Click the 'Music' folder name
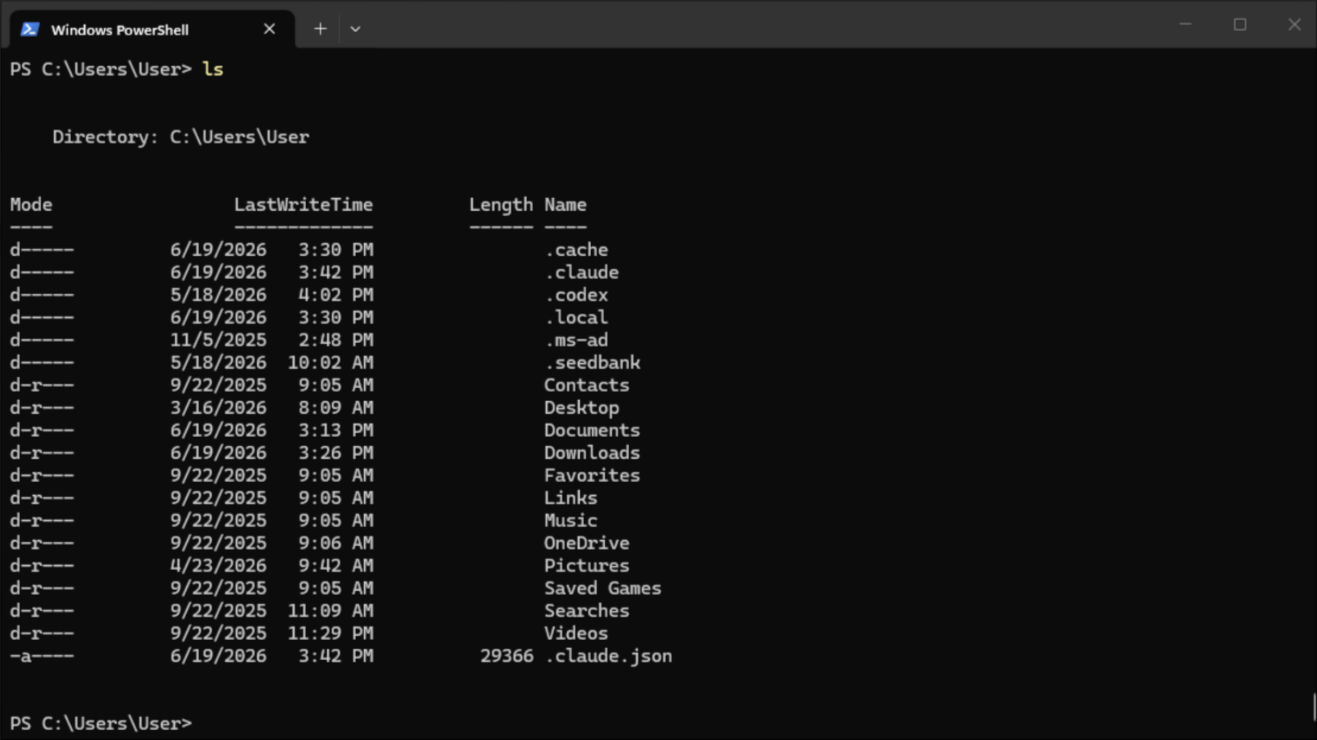 [571, 521]
